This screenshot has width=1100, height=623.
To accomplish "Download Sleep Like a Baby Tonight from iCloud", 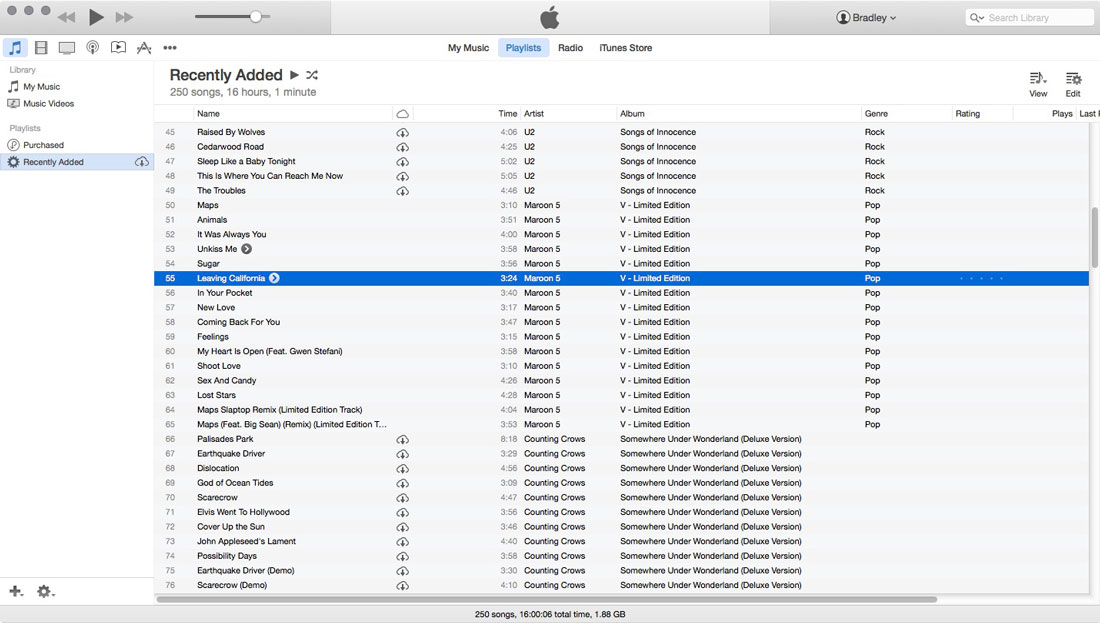I will (403, 162).
